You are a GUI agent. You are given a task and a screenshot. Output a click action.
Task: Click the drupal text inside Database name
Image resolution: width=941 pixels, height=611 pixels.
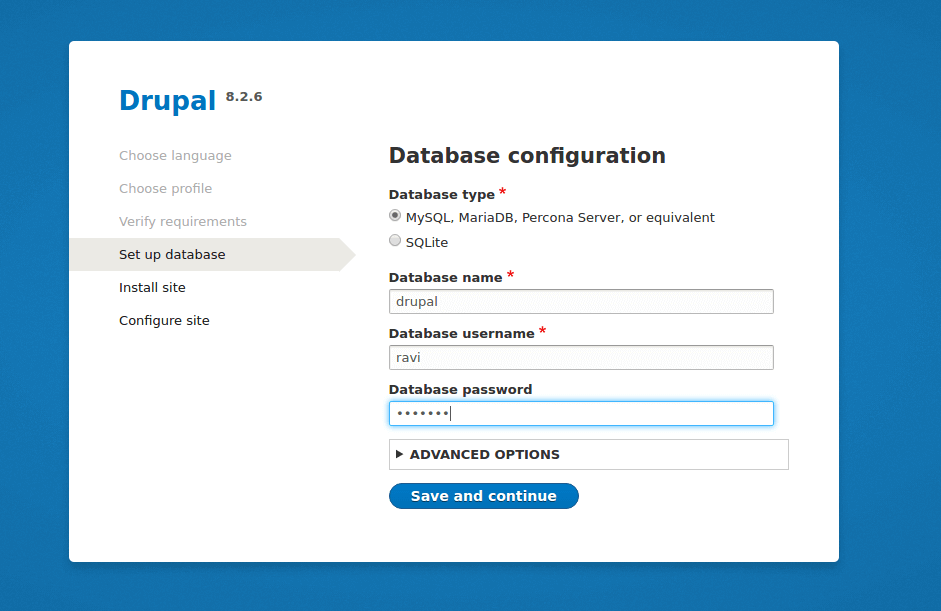[x=418, y=301]
